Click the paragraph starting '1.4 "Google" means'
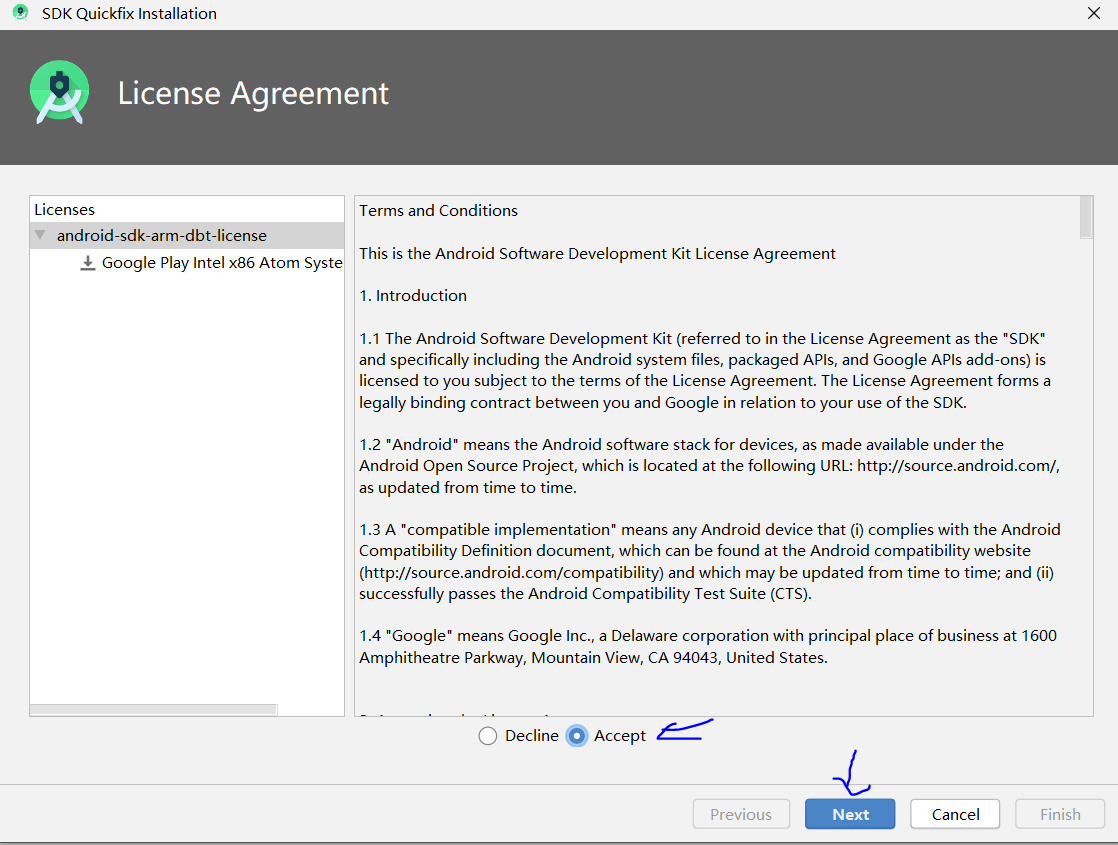This screenshot has height=845, width=1118. [708, 647]
